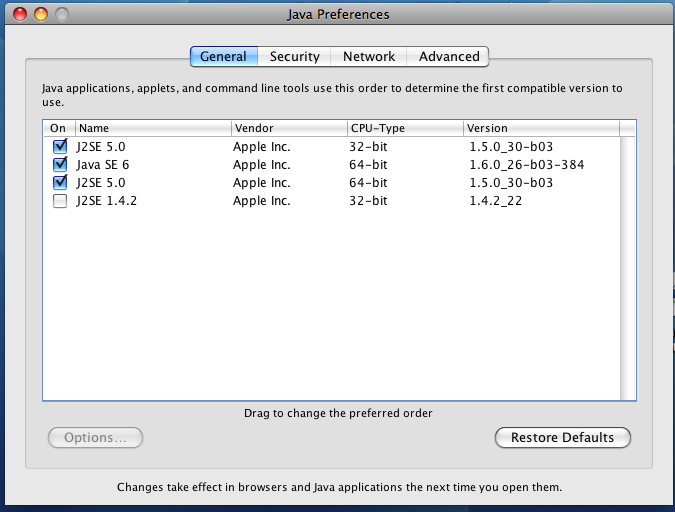Click the vertical scrollbar in the list

(x=628, y=270)
